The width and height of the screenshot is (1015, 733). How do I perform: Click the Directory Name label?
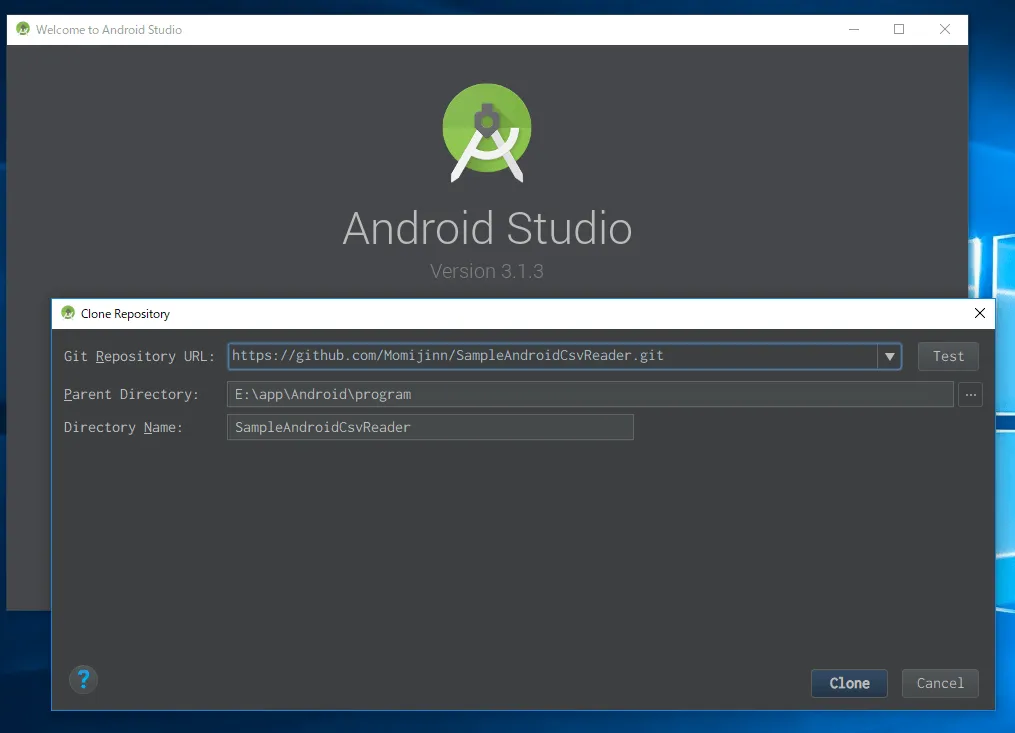tap(123, 427)
